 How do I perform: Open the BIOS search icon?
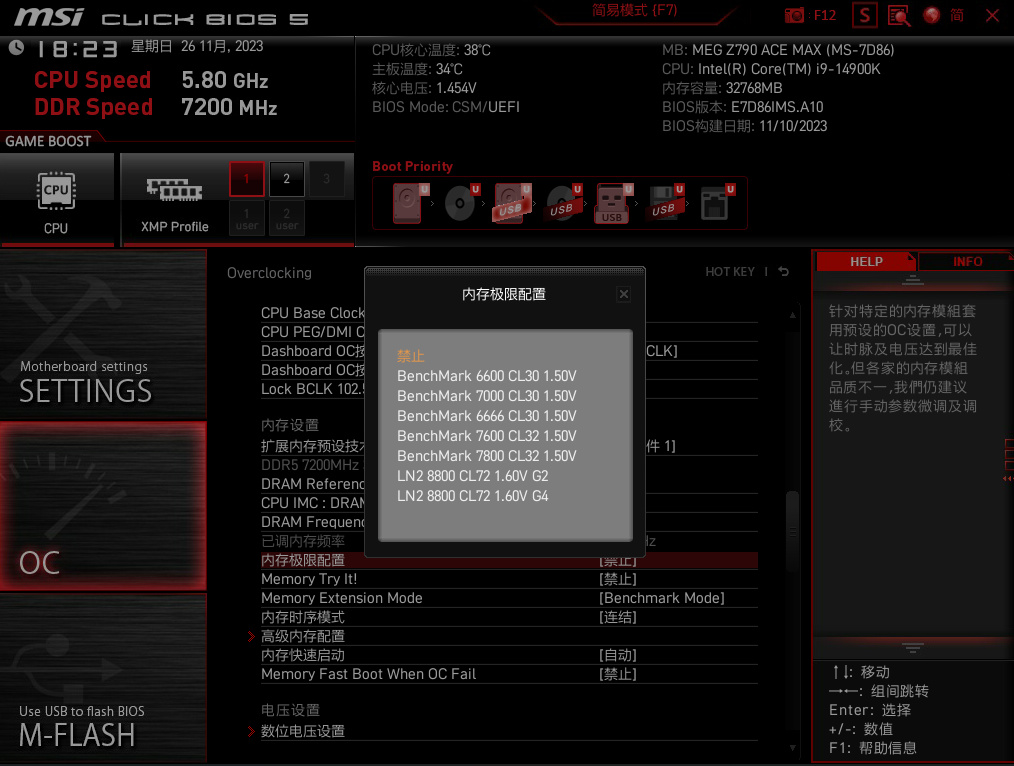click(x=899, y=15)
